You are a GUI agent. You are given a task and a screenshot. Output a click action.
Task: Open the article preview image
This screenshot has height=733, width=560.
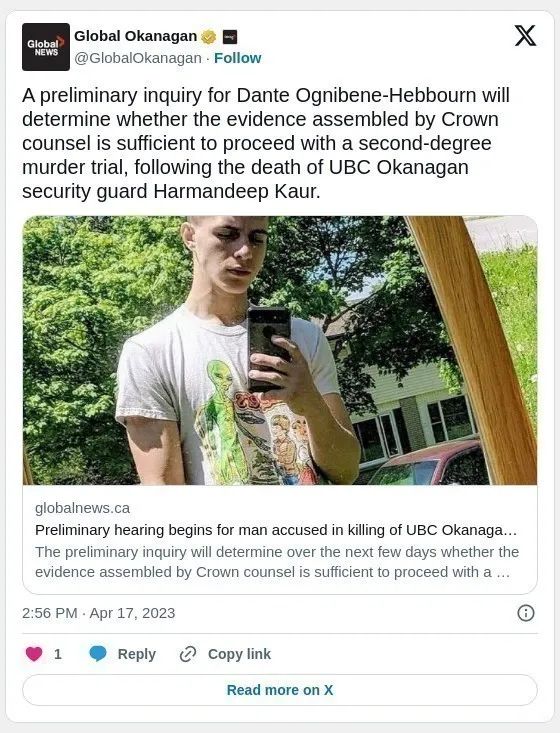[x=280, y=350]
